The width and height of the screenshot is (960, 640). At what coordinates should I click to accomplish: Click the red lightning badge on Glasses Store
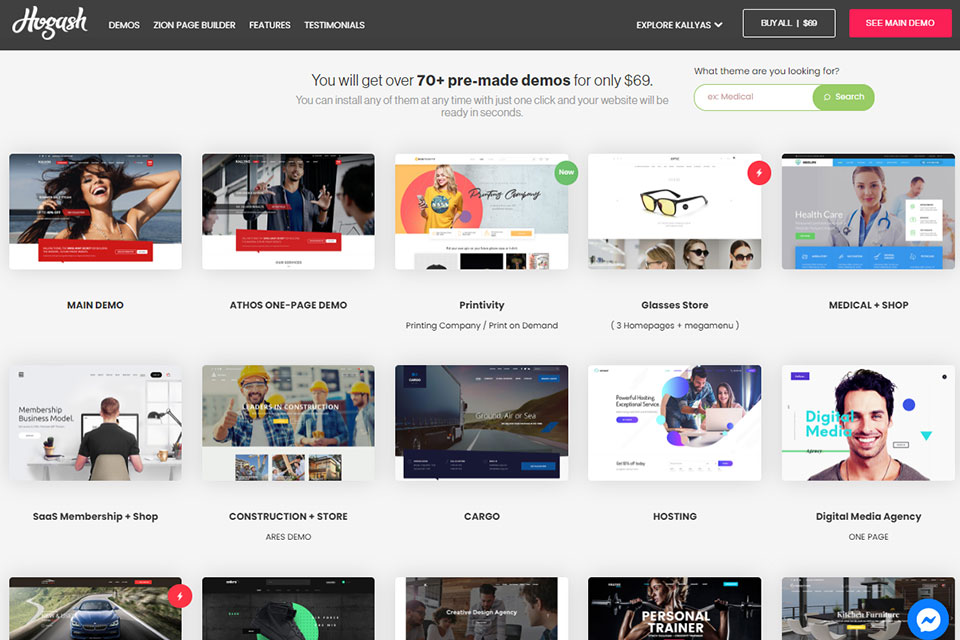(759, 173)
